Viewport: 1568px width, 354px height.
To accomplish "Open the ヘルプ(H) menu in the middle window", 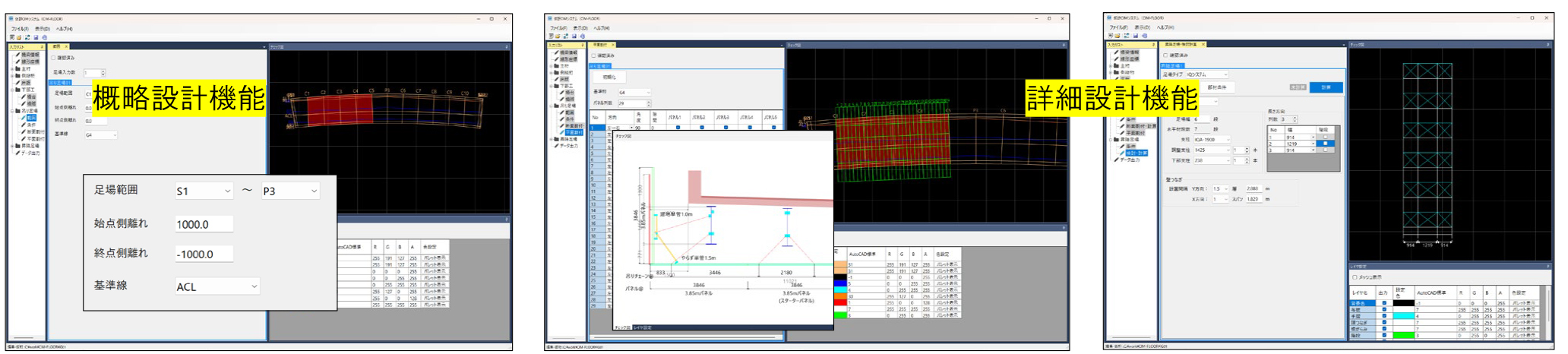I will 601,28.
